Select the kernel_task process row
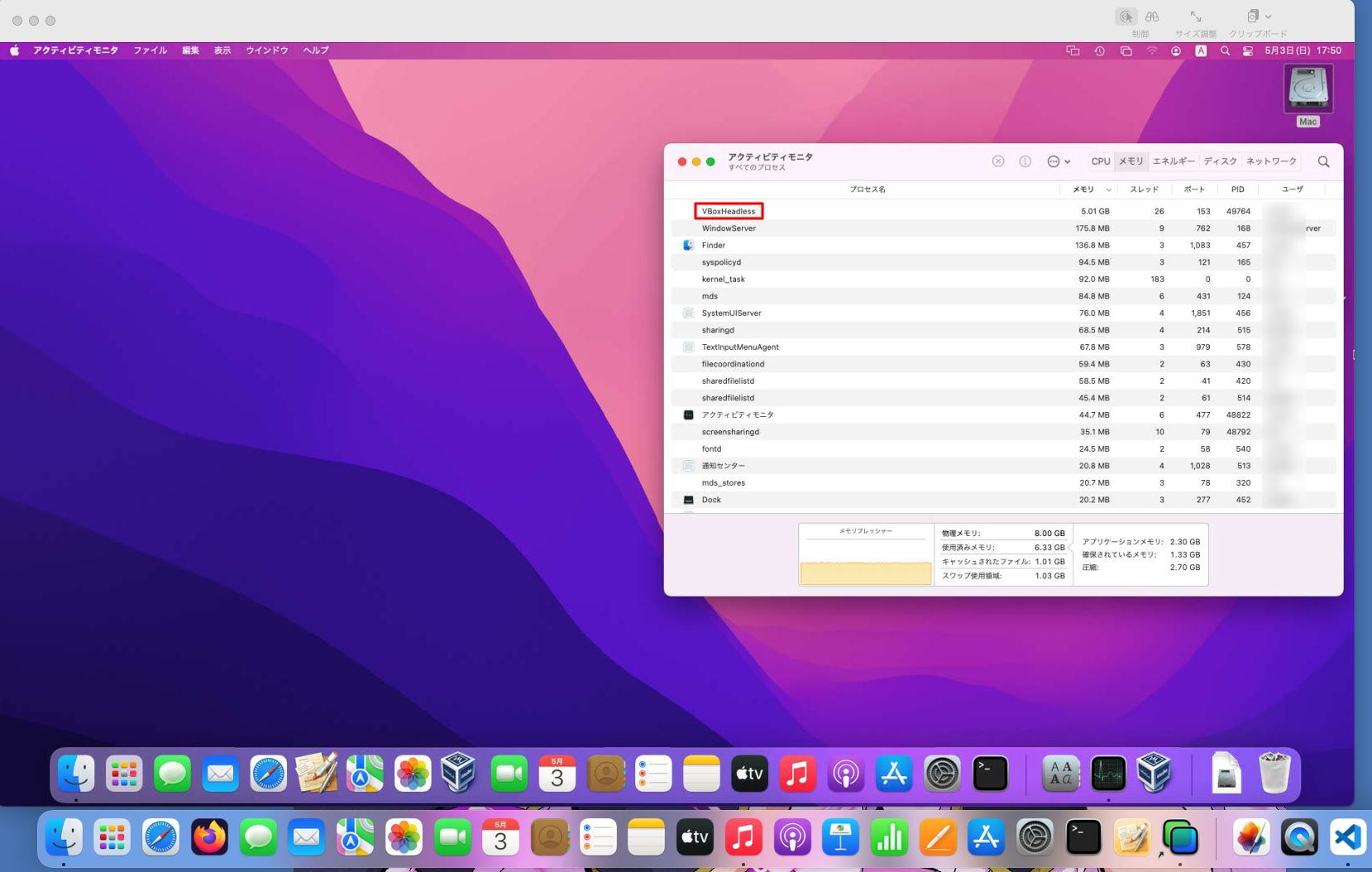 (1003, 279)
